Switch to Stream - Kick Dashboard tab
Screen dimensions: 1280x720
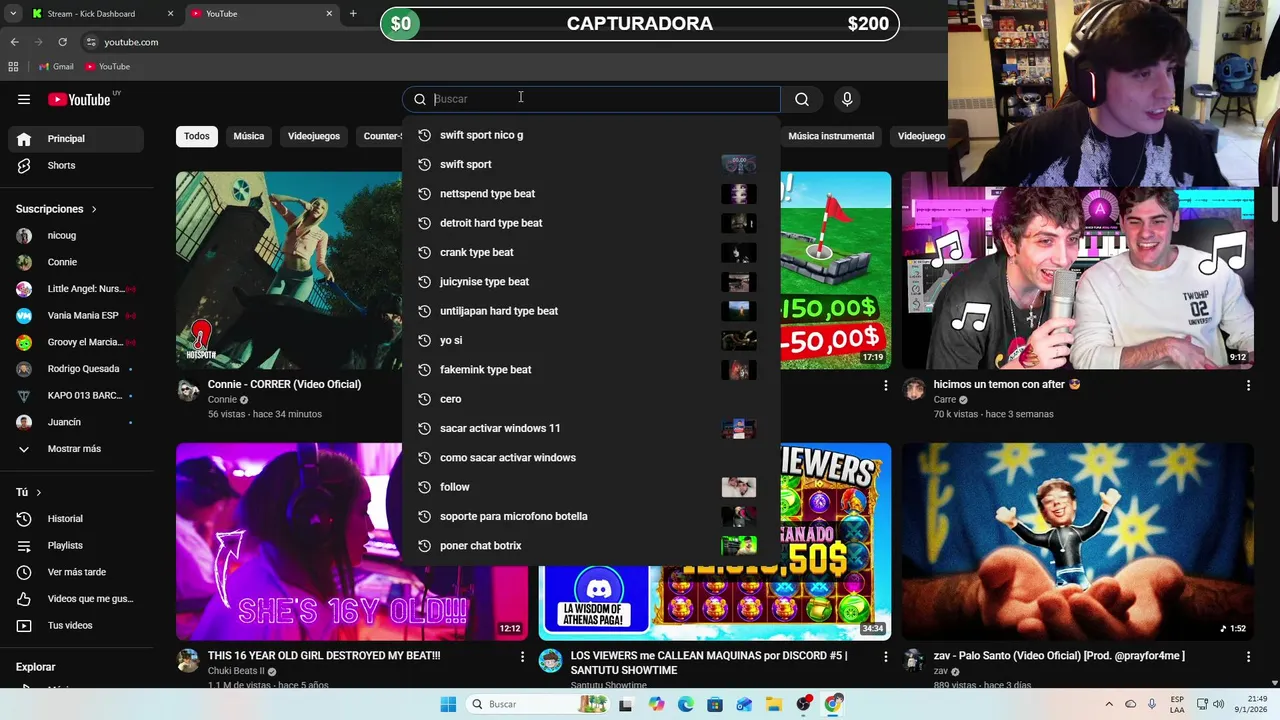tap(100, 14)
